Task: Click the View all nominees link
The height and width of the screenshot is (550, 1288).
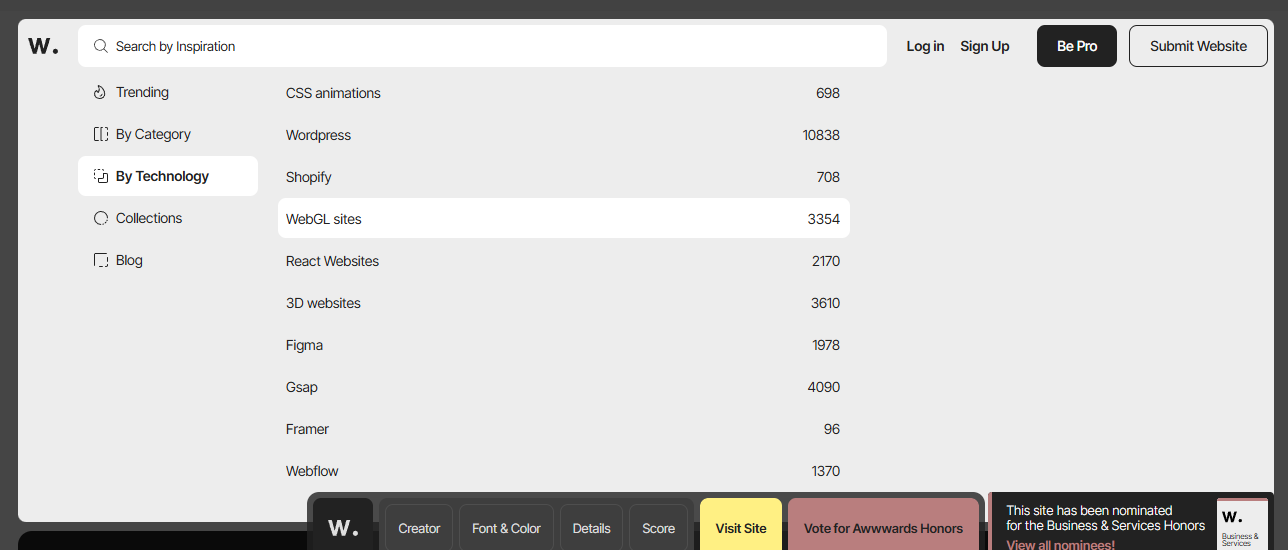Action: click(1060, 544)
